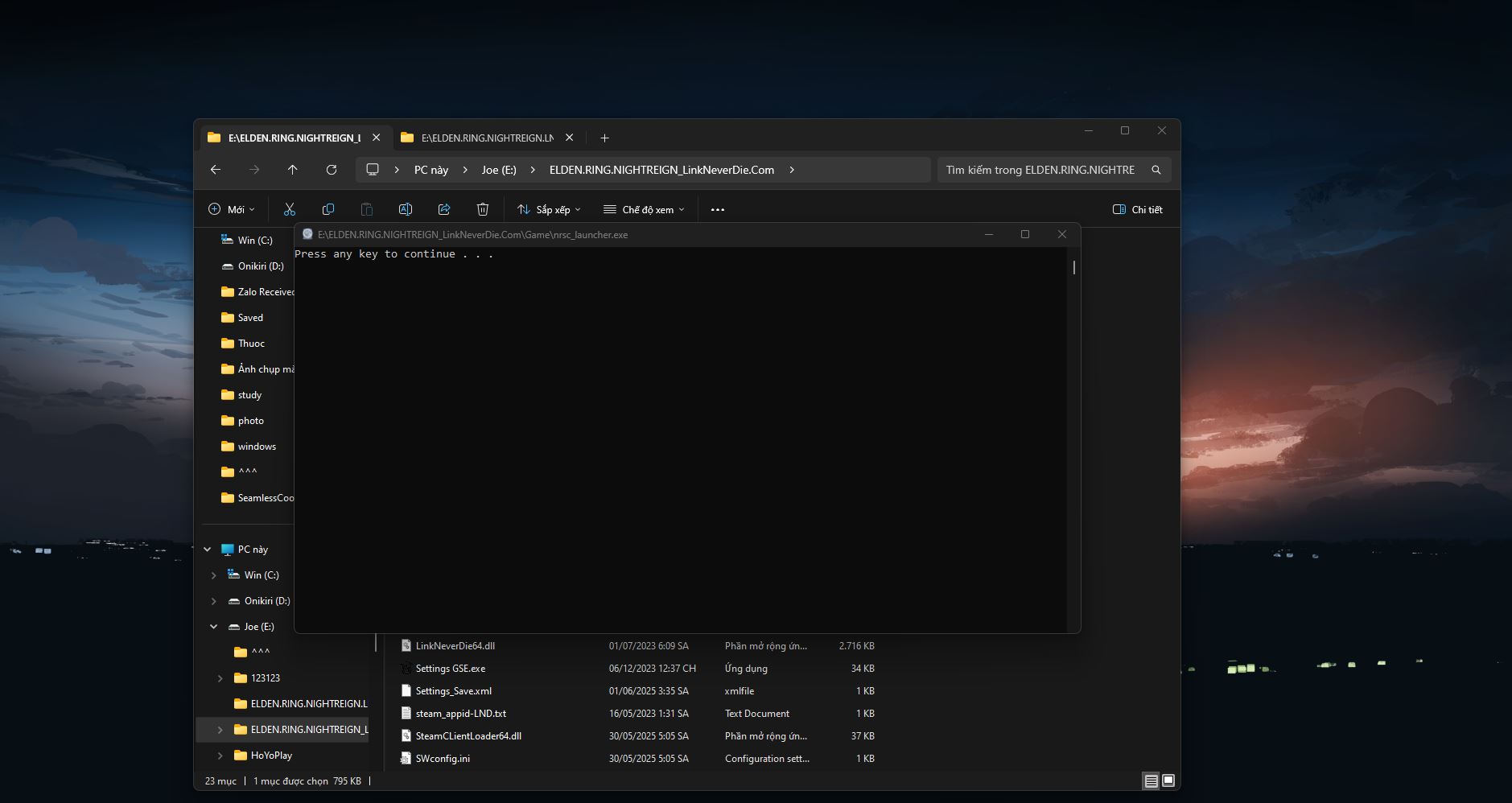Click the Rename icon in toolbar
This screenshot has height=803, width=1512.
(406, 209)
